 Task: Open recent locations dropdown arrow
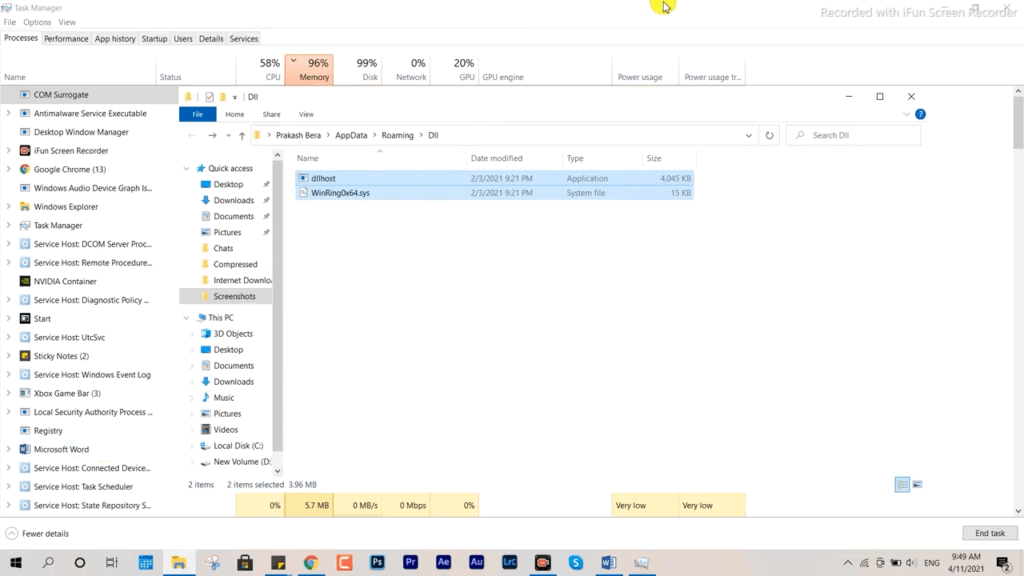(x=228, y=135)
